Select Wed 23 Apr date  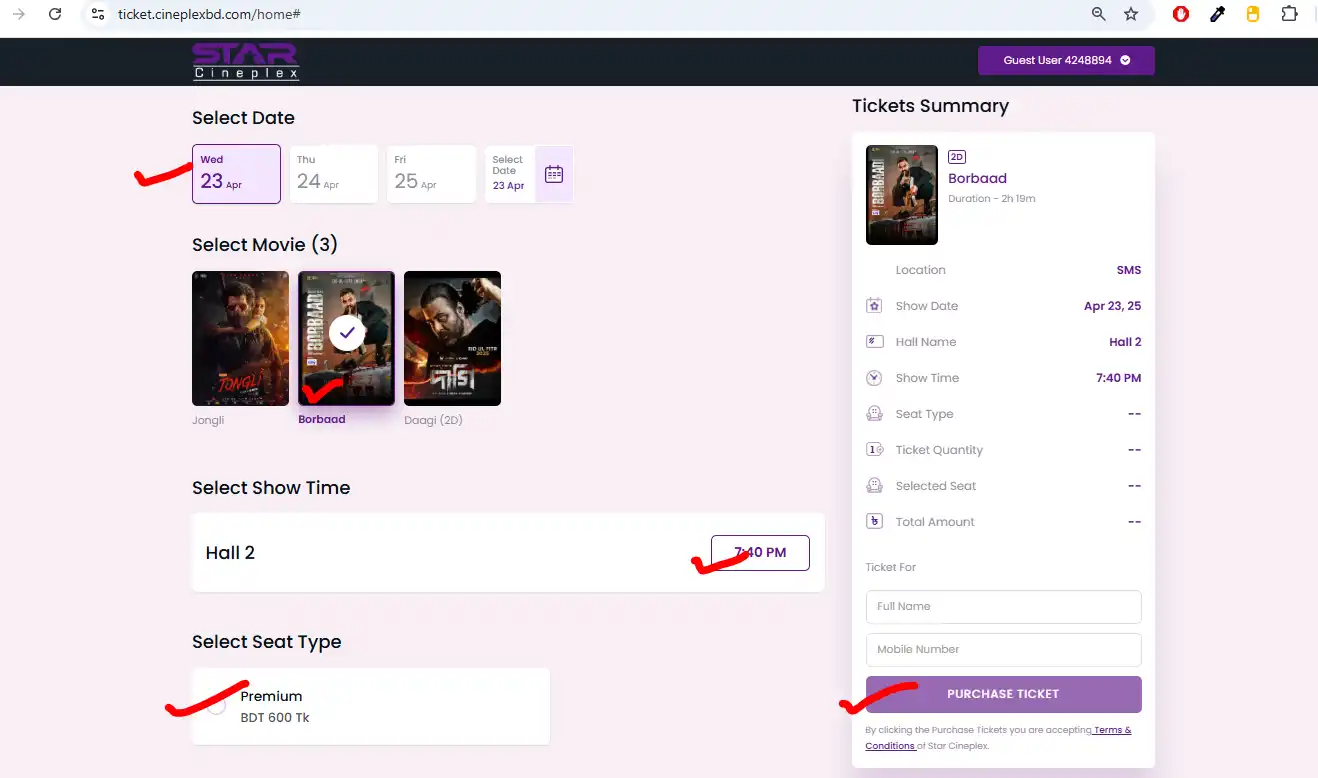[x=236, y=174]
